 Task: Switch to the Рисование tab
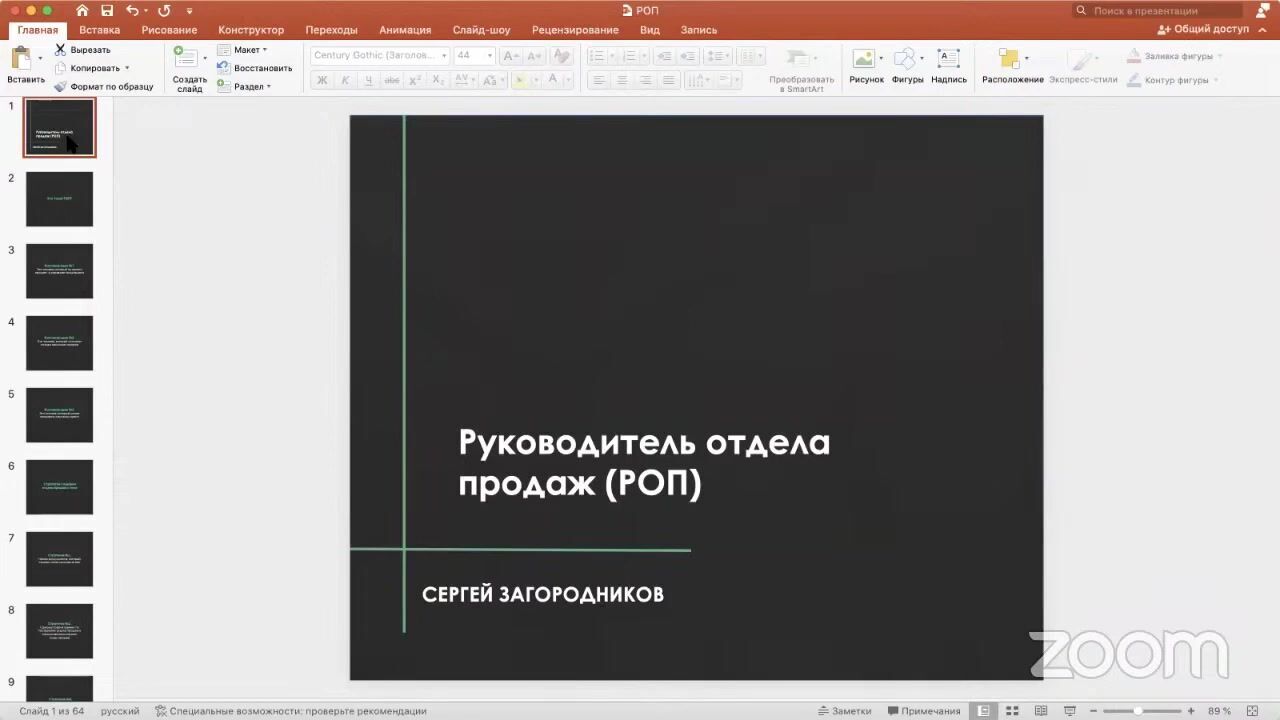click(169, 30)
